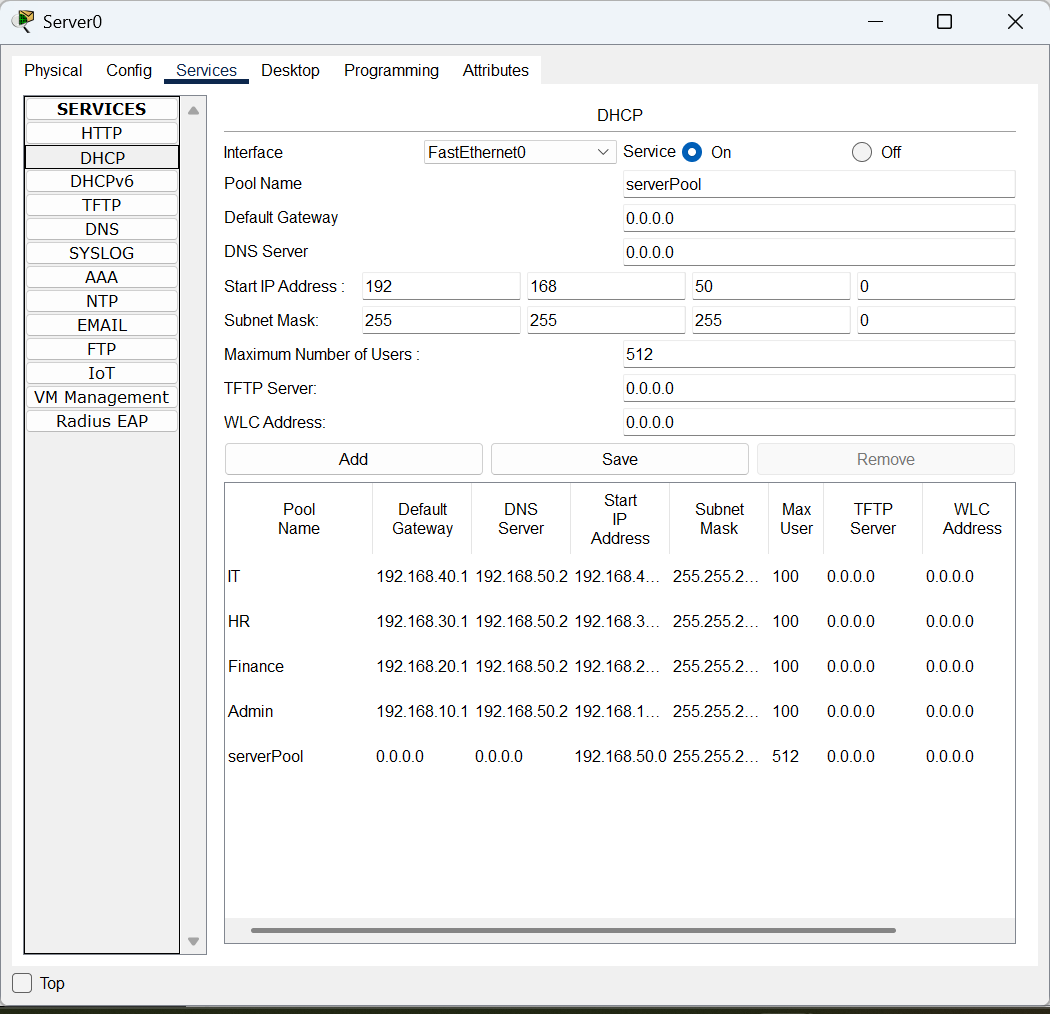Select the Finance pool row
The height and width of the screenshot is (1014, 1050).
pos(619,666)
